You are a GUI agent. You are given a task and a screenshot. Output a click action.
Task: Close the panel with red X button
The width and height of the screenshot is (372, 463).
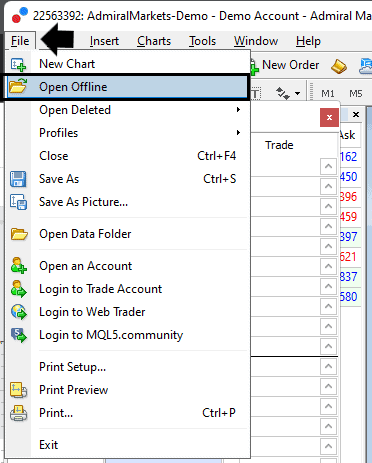pyautogui.click(x=329, y=117)
